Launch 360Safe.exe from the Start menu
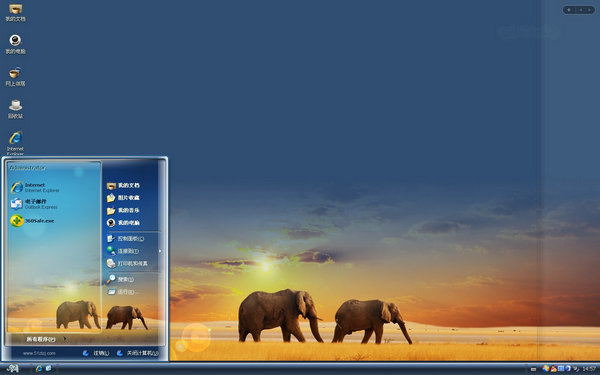The height and width of the screenshot is (375, 600). 32,221
